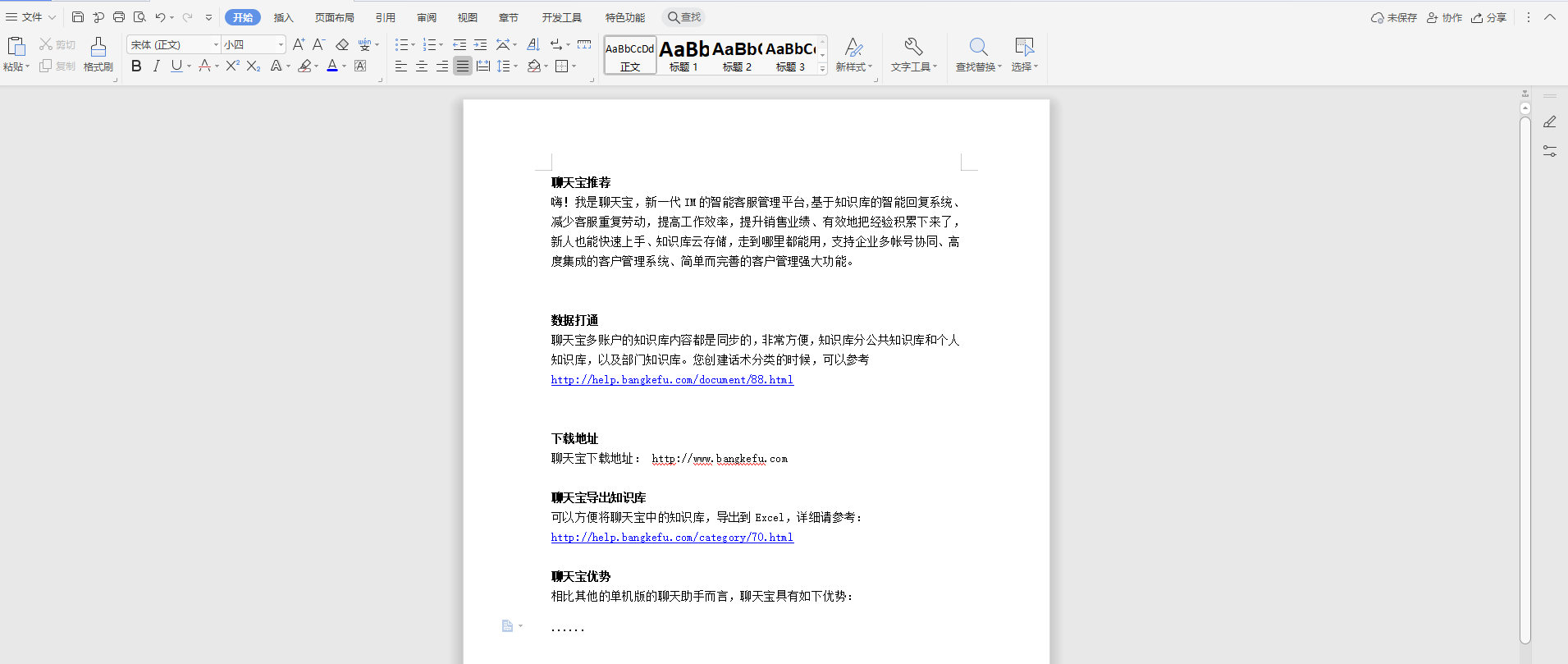Increase font size with A+ icon
Image resolution: width=1568 pixels, height=664 pixels.
[299, 44]
